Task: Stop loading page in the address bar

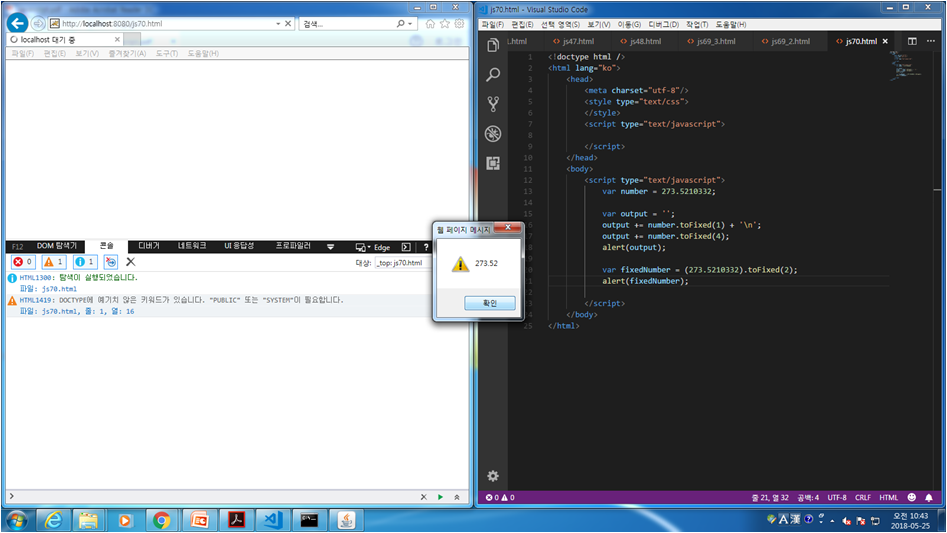Action: 288,24
